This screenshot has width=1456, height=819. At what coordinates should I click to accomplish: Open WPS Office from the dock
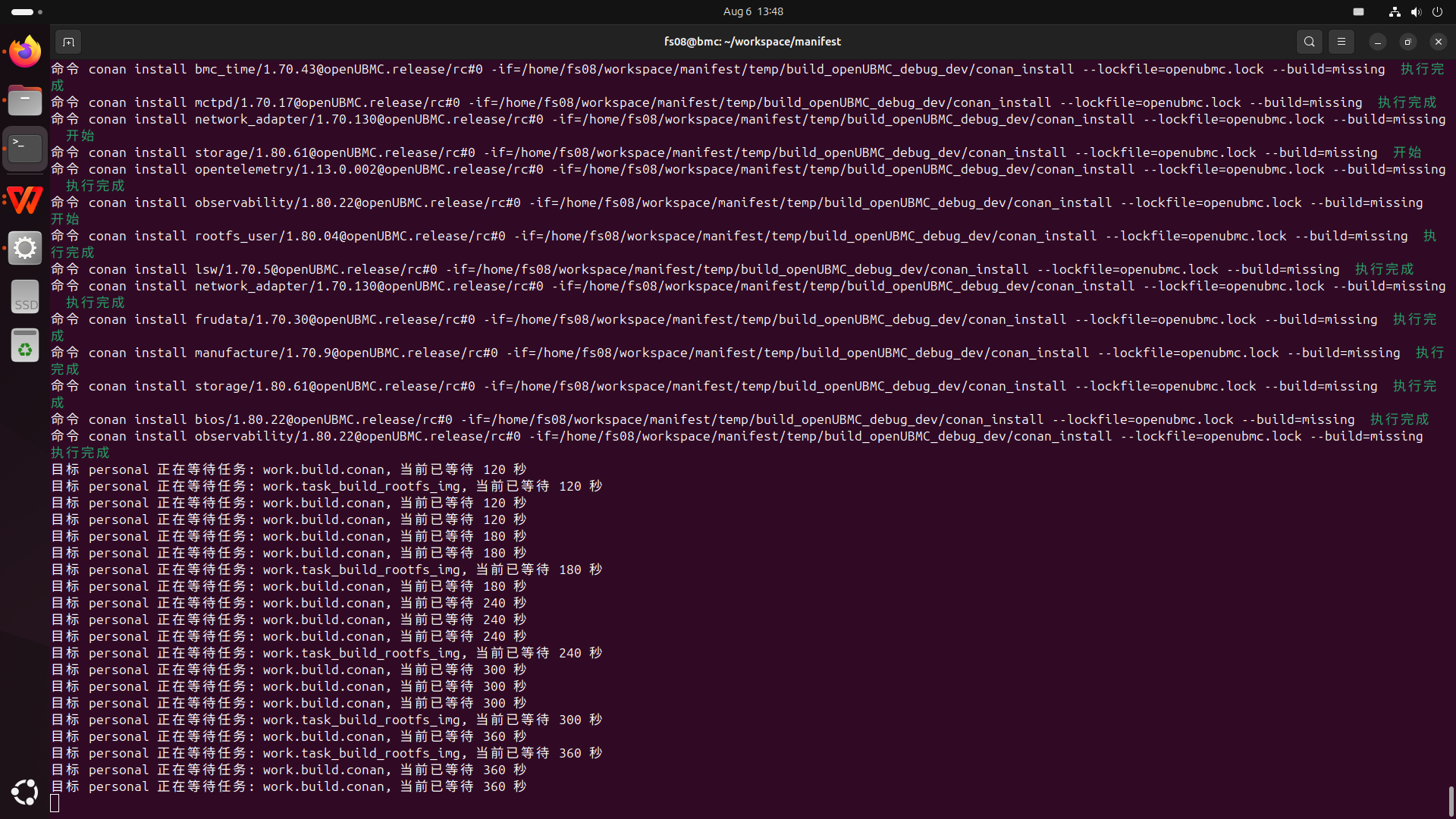25,199
